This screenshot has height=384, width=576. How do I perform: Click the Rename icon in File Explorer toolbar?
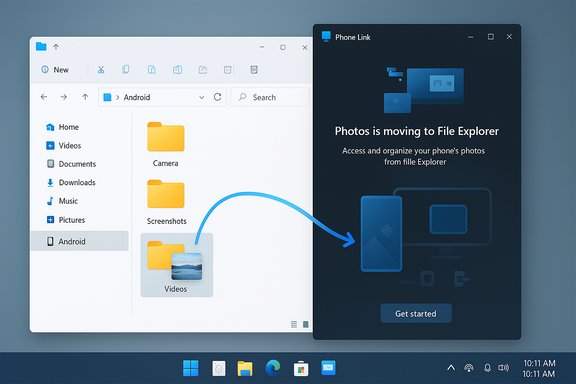[x=177, y=69]
